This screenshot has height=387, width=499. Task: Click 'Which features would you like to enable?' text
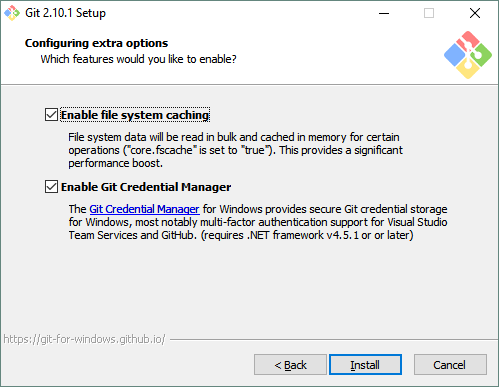click(x=138, y=59)
